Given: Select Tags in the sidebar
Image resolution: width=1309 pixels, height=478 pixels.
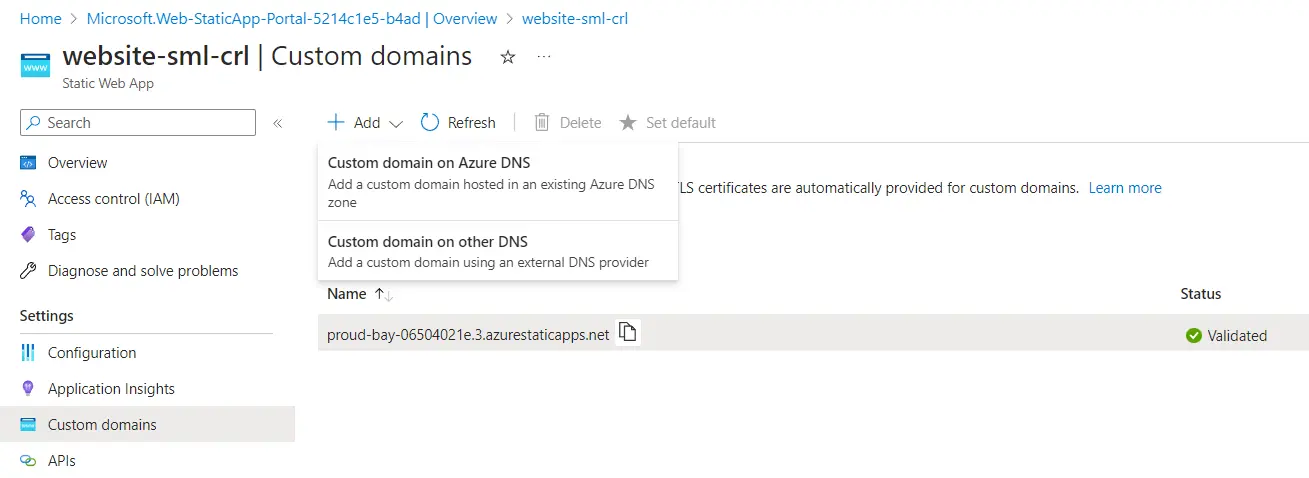Looking at the screenshot, I should [x=62, y=235].
